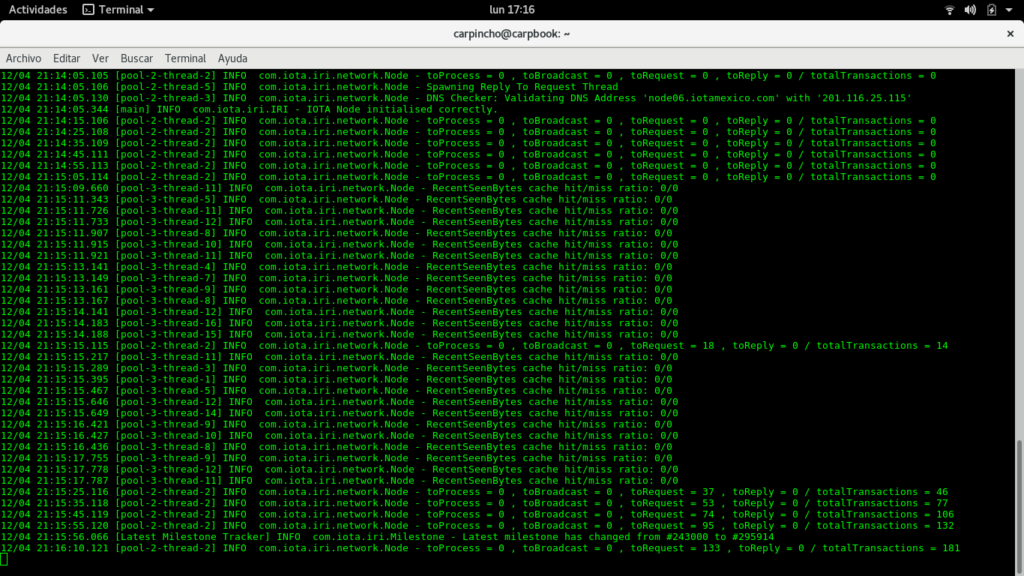Click the Wi-Fi signal icon in the system tray
1024x576 pixels.
point(948,9)
